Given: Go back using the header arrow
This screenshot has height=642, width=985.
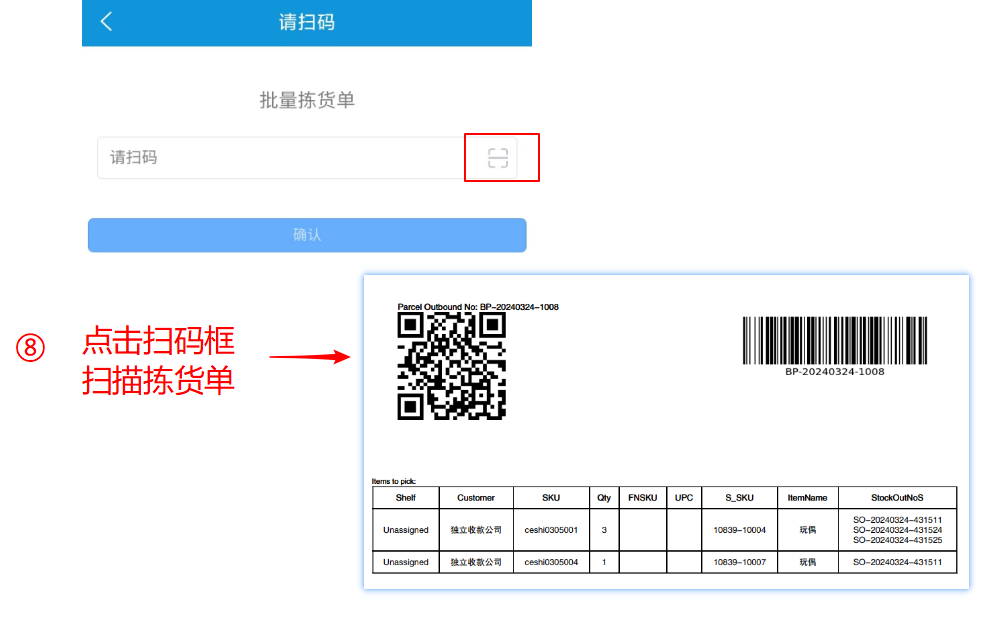Looking at the screenshot, I should click(106, 21).
